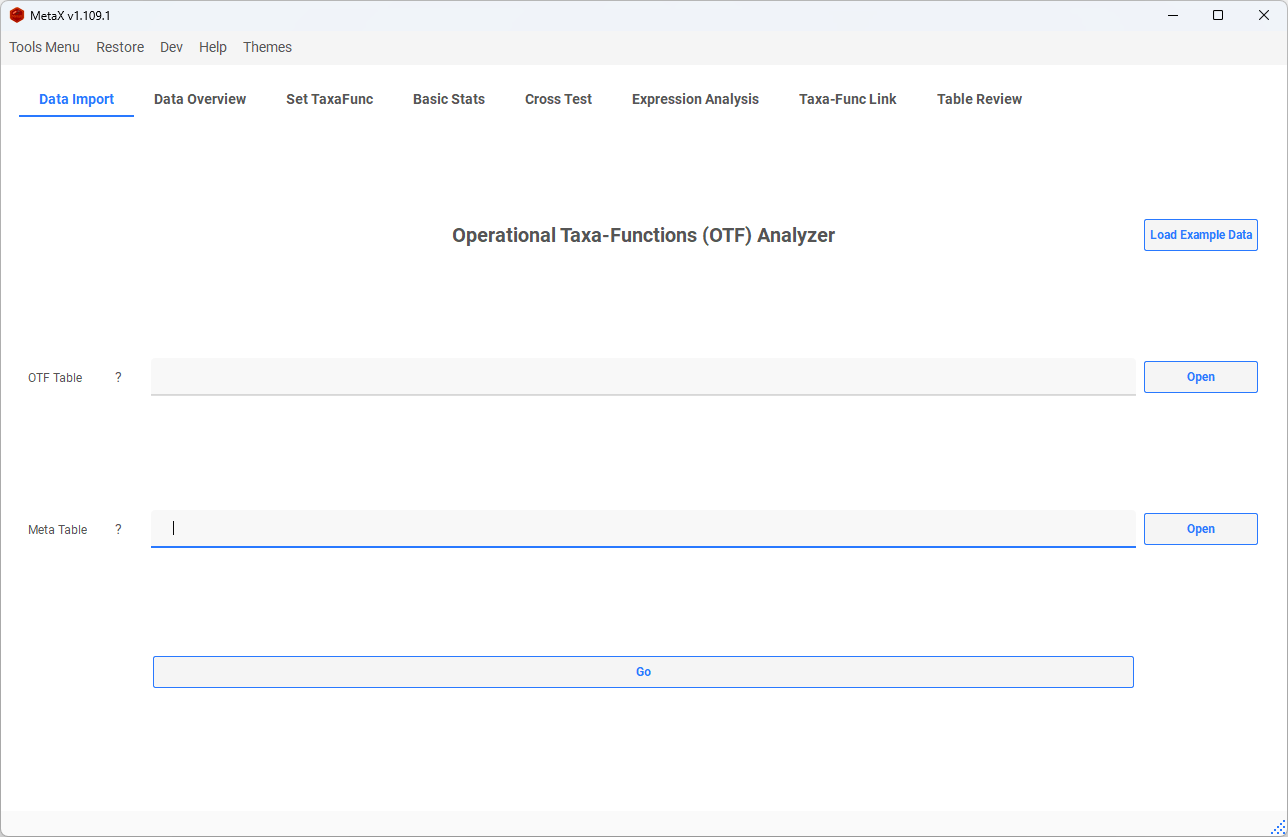The width and height of the screenshot is (1288, 837).
Task: Open the Themes menu
Action: click(267, 47)
